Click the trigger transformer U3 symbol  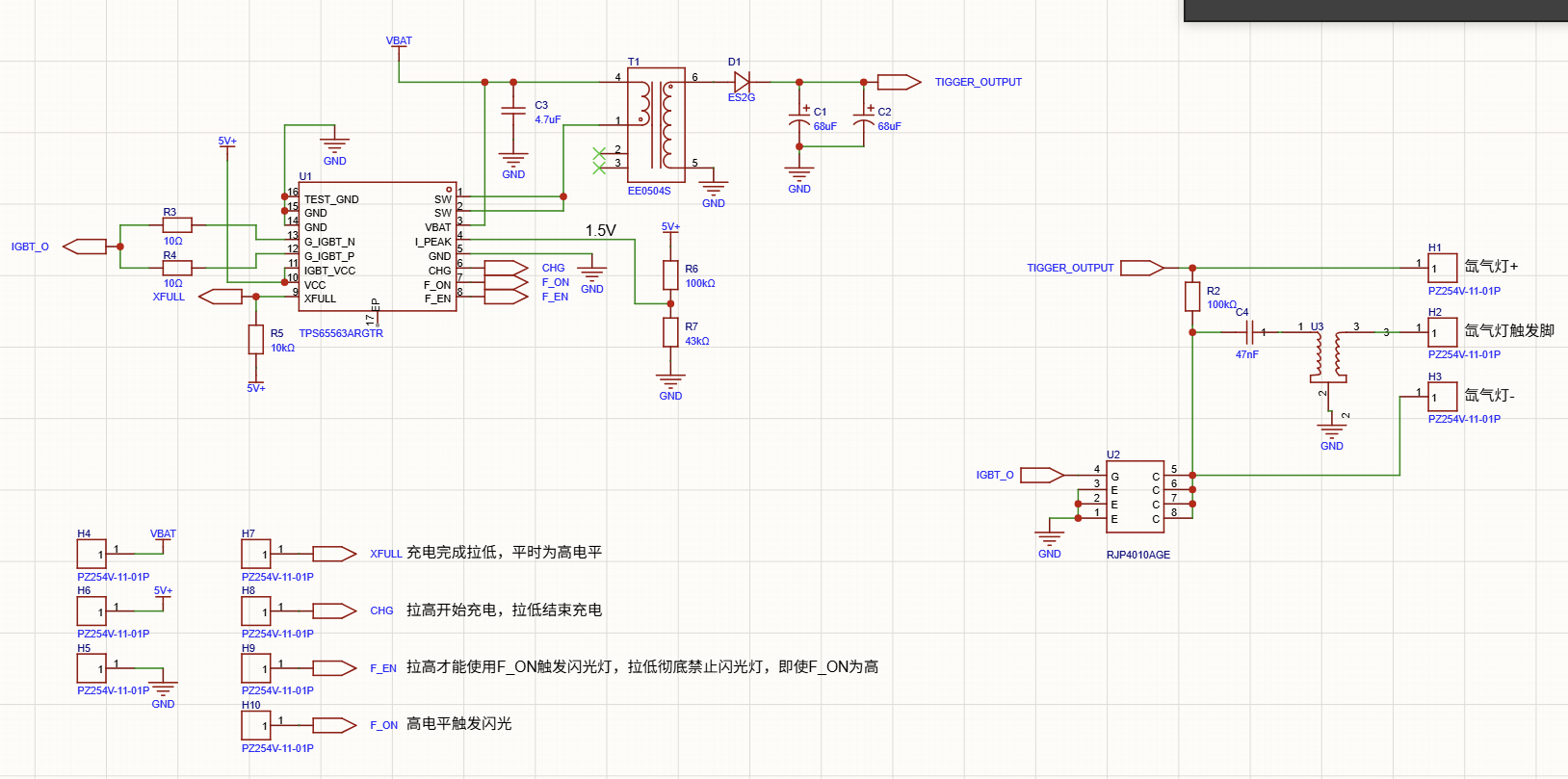[x=1328, y=356]
